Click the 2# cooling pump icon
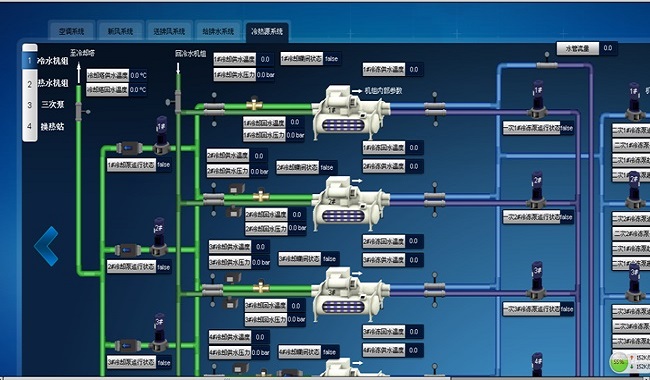The image size is (650, 380). [x=159, y=237]
